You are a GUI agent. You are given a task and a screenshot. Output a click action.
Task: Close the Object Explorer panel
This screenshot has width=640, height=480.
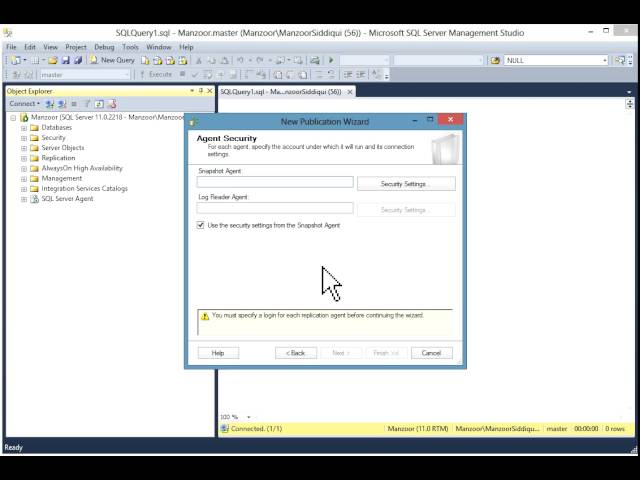pyautogui.click(x=210, y=91)
